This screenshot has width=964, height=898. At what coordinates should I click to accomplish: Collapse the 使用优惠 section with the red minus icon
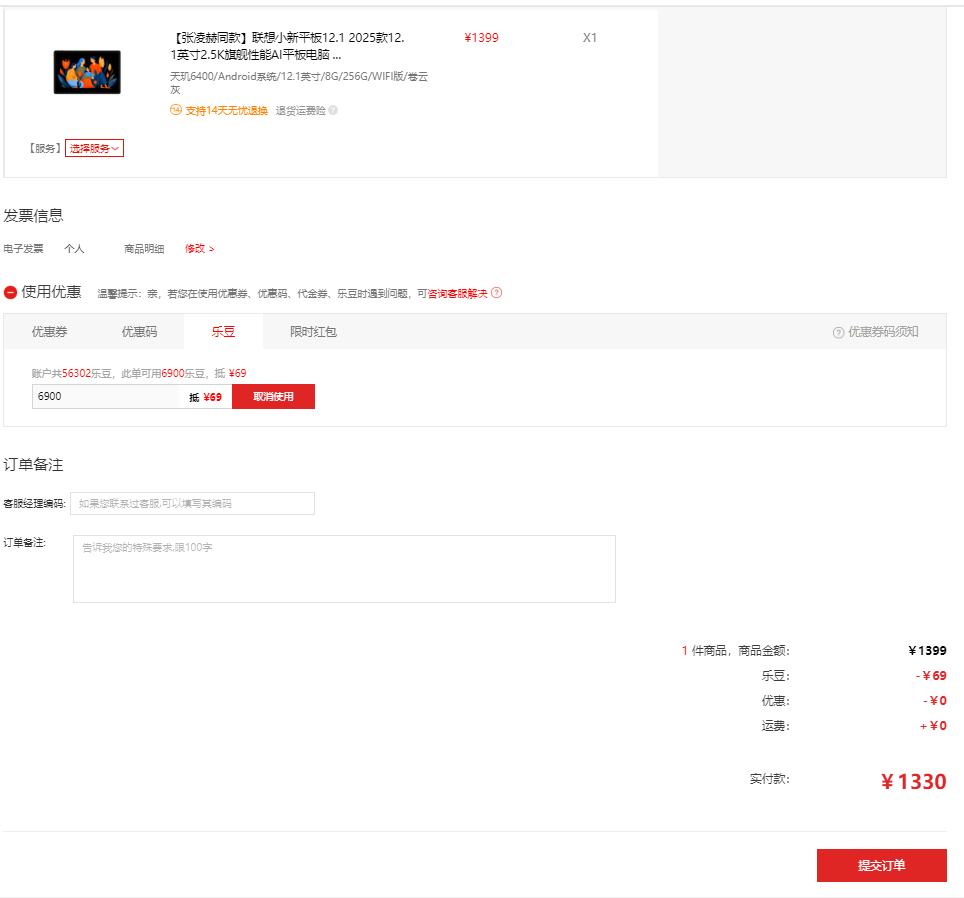click(11, 293)
